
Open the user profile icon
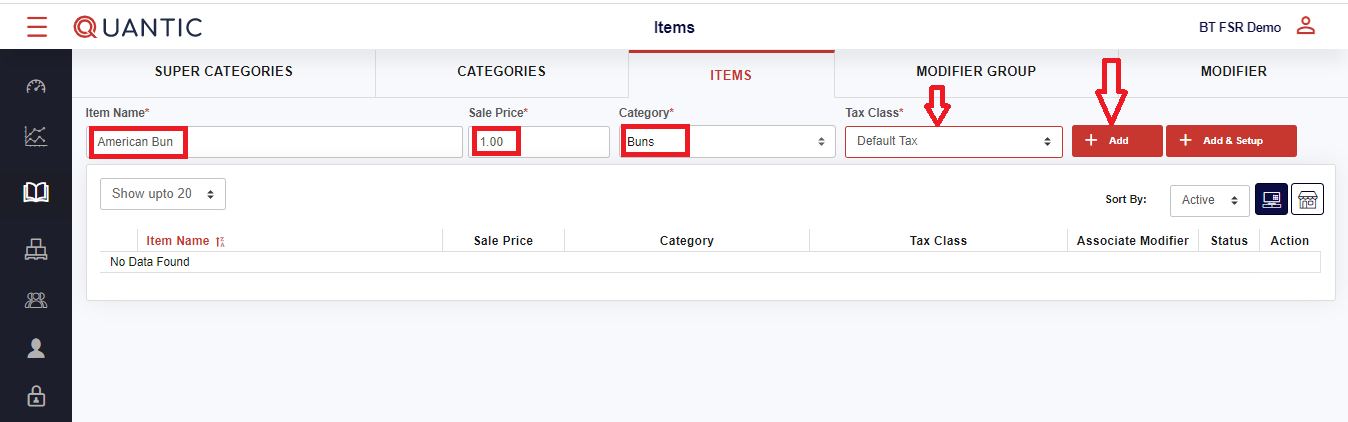pyautogui.click(x=1305, y=27)
